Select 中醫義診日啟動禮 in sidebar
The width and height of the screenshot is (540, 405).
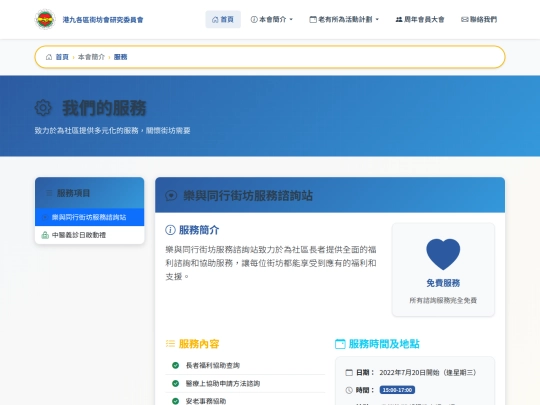[90, 235]
